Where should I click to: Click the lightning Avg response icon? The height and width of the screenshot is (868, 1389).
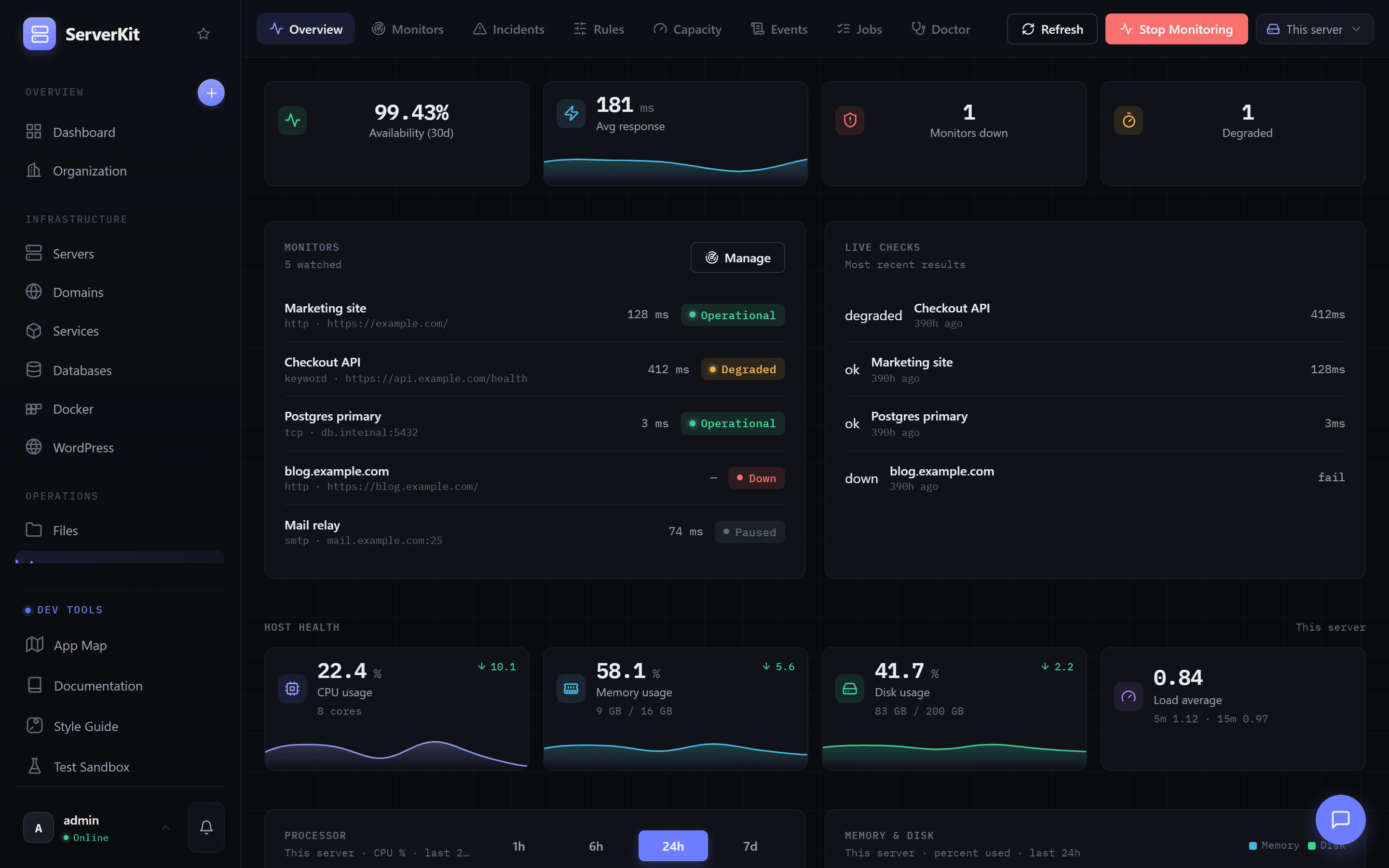(x=571, y=113)
